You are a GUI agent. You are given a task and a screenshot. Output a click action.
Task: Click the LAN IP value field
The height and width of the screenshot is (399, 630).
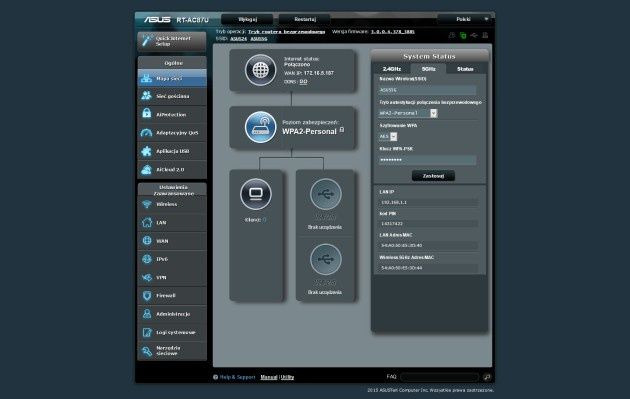pos(429,203)
